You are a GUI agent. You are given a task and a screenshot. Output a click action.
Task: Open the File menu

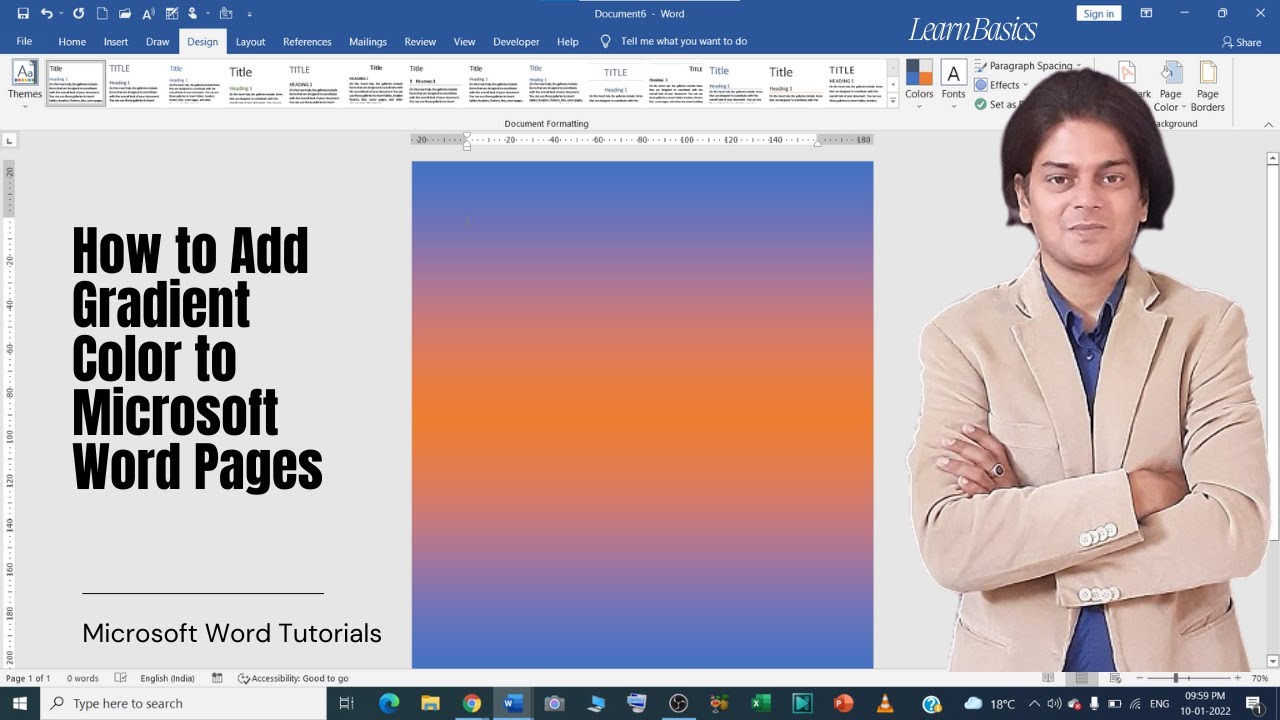click(x=24, y=41)
